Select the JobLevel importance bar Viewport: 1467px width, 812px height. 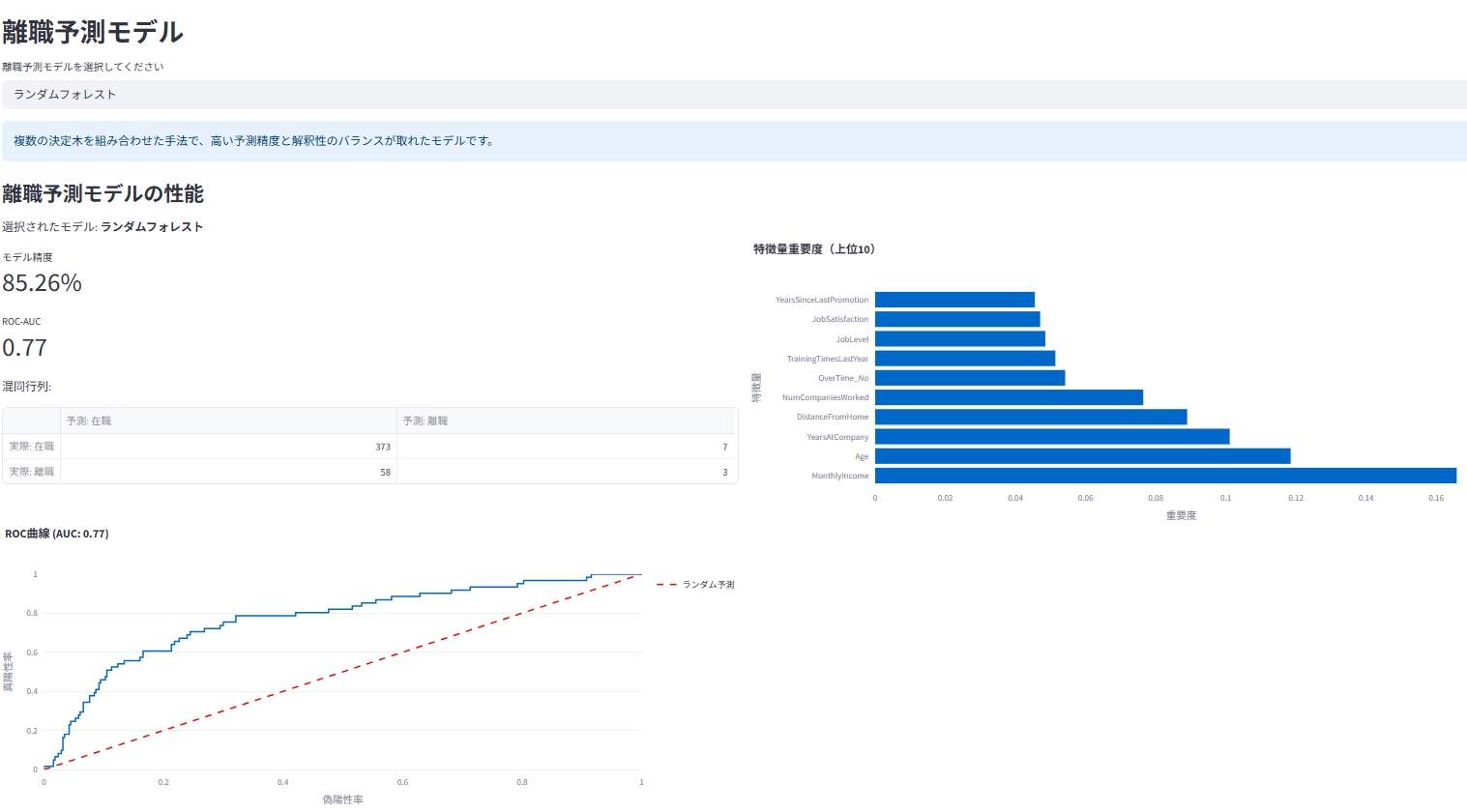coord(960,339)
